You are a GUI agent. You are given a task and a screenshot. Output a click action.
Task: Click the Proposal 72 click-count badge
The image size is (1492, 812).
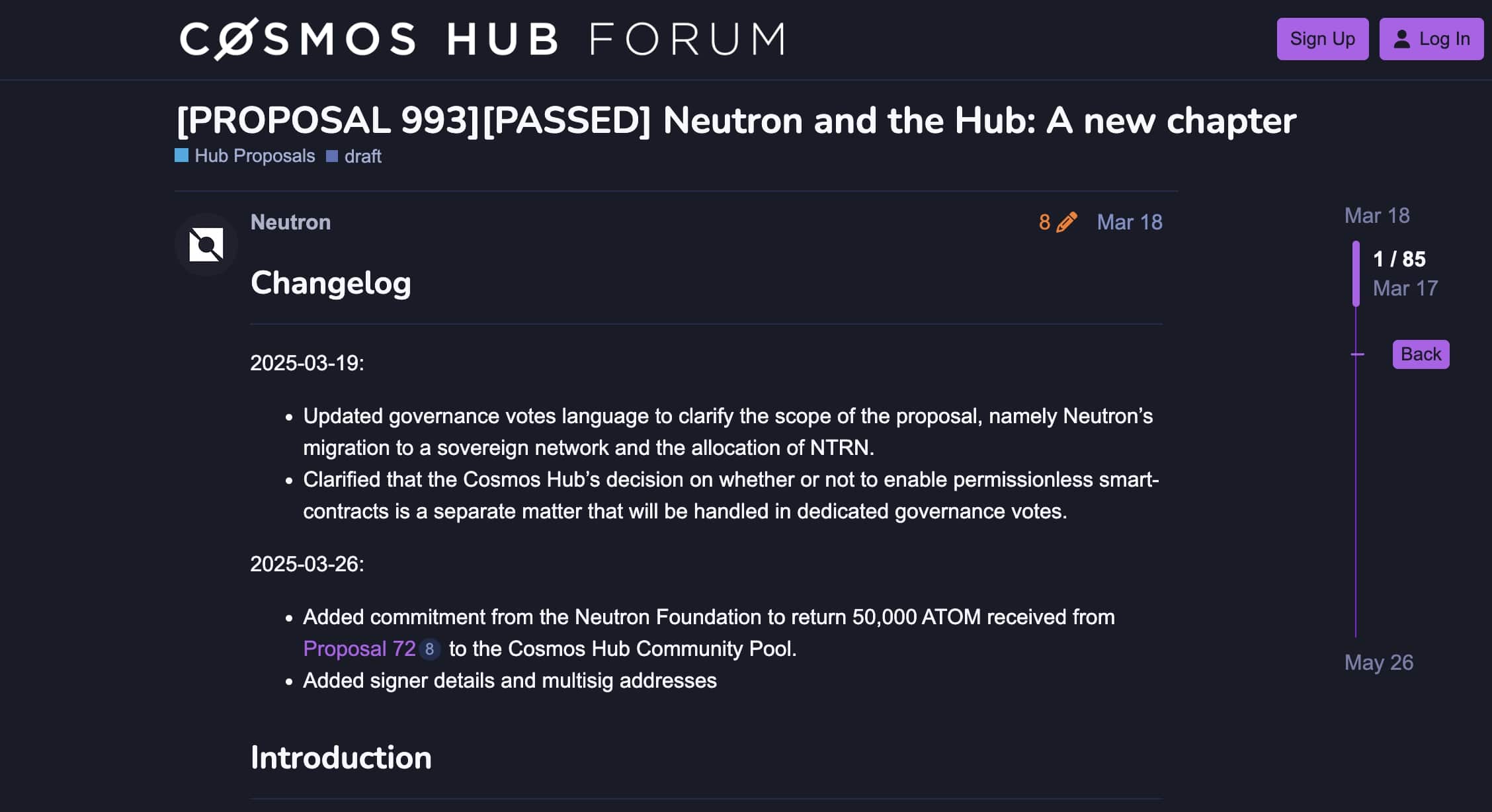pos(429,649)
